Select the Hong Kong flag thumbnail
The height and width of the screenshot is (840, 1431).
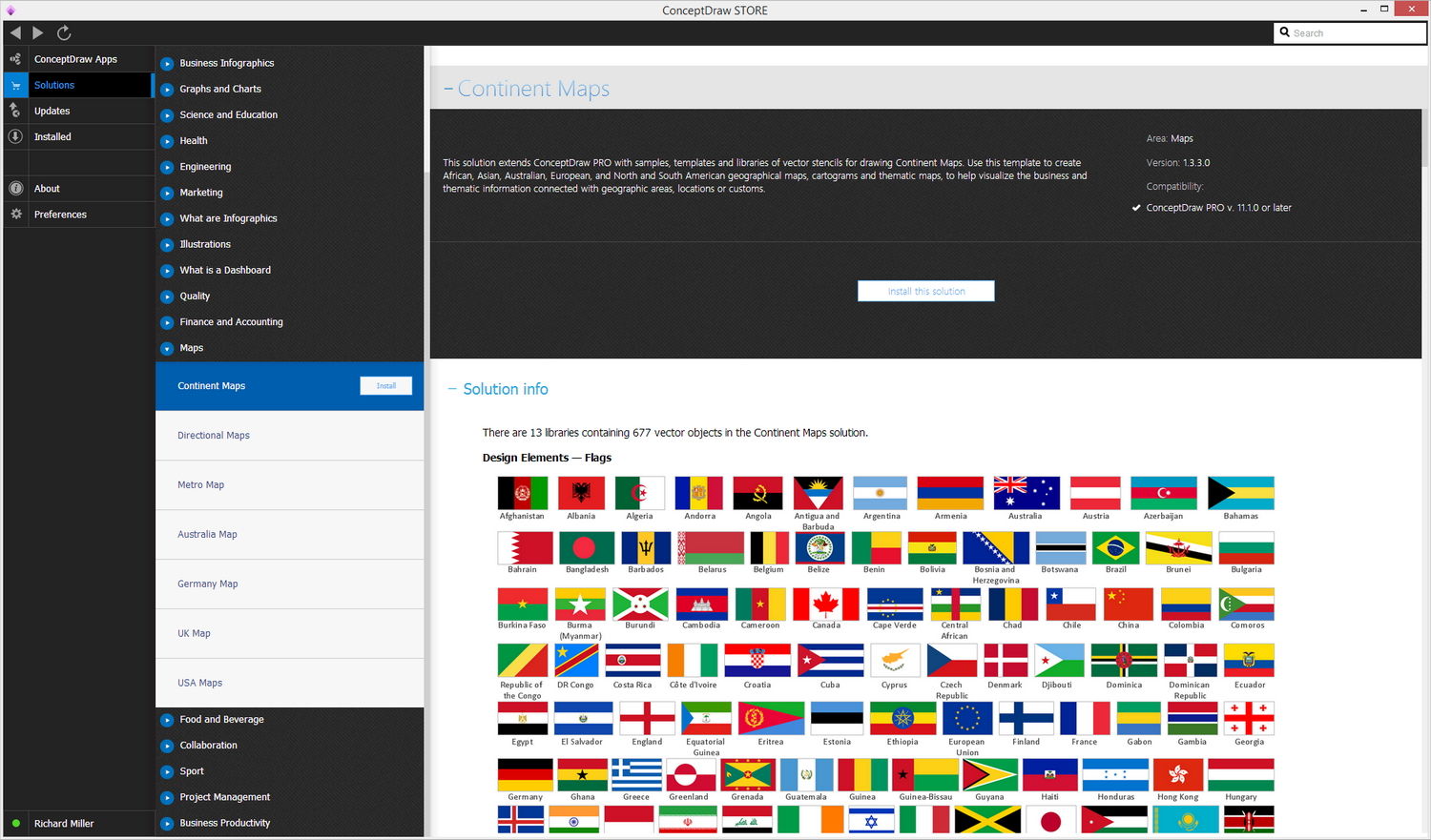tap(1178, 775)
